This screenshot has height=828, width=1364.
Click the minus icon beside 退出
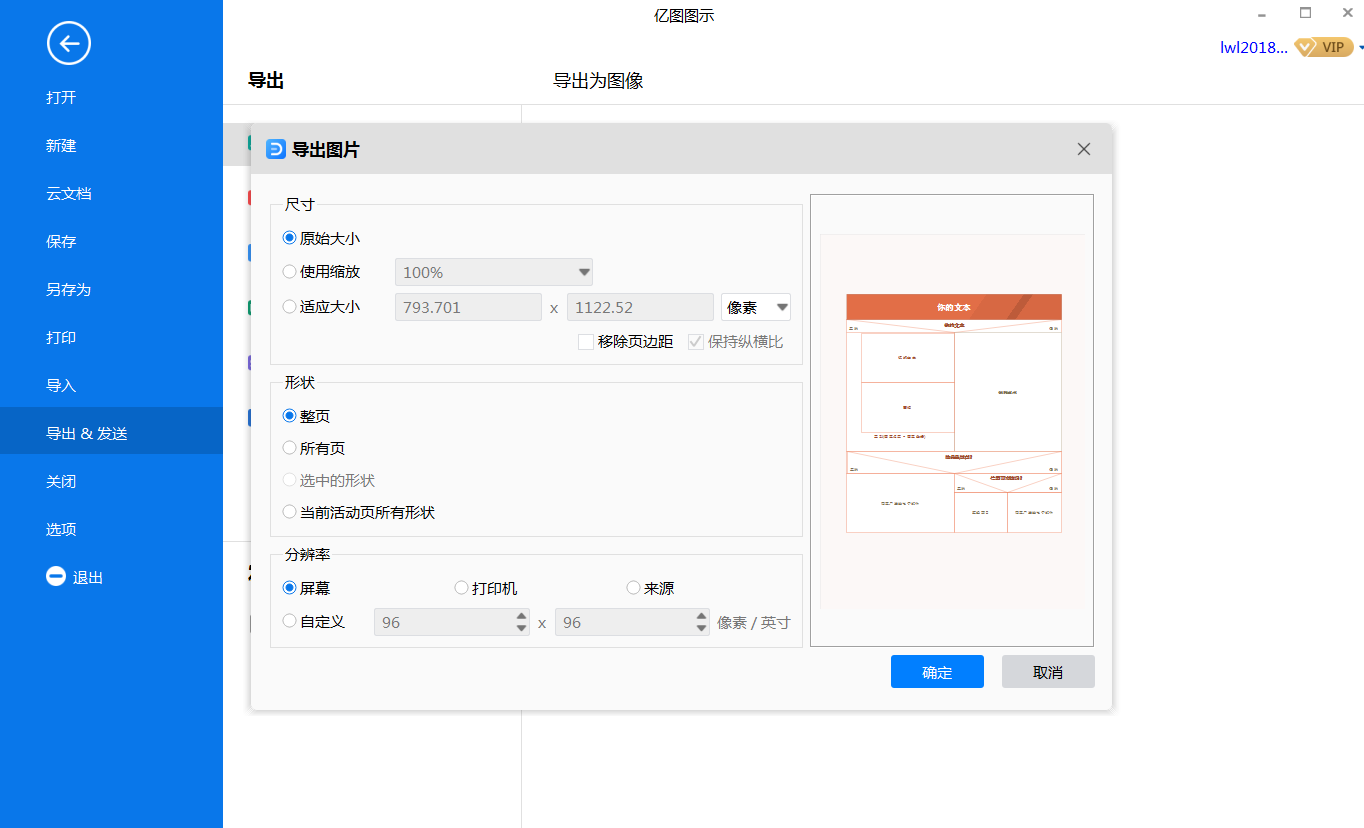coord(56,577)
